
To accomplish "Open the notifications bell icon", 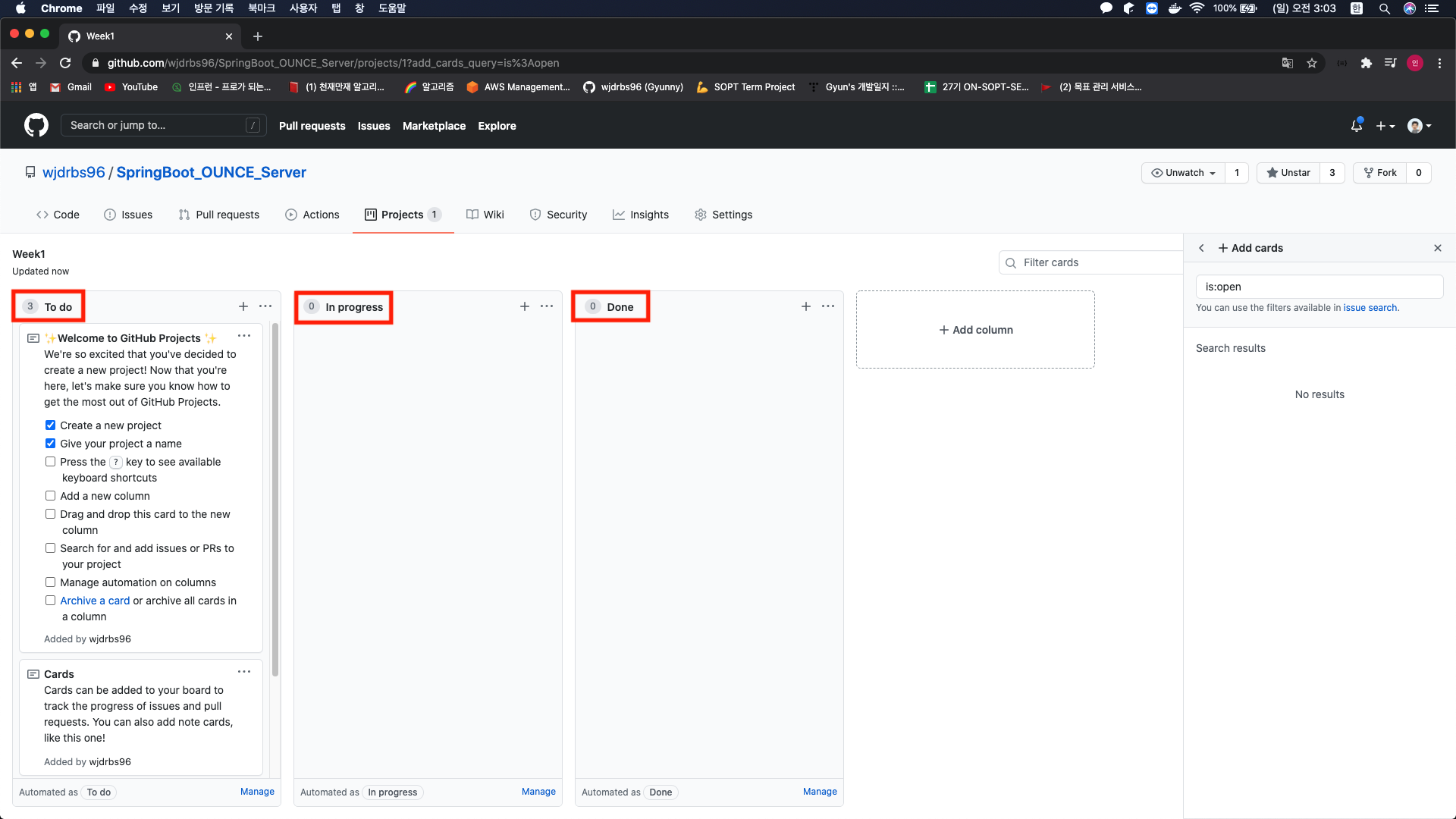I will pyautogui.click(x=1357, y=126).
